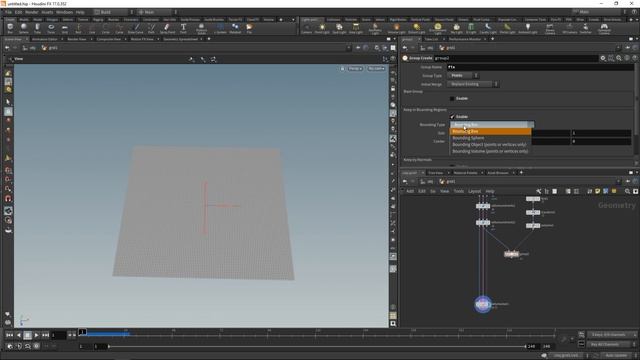This screenshot has height=360, width=640.
Task: Jump to the last frame
Action: click(45, 335)
